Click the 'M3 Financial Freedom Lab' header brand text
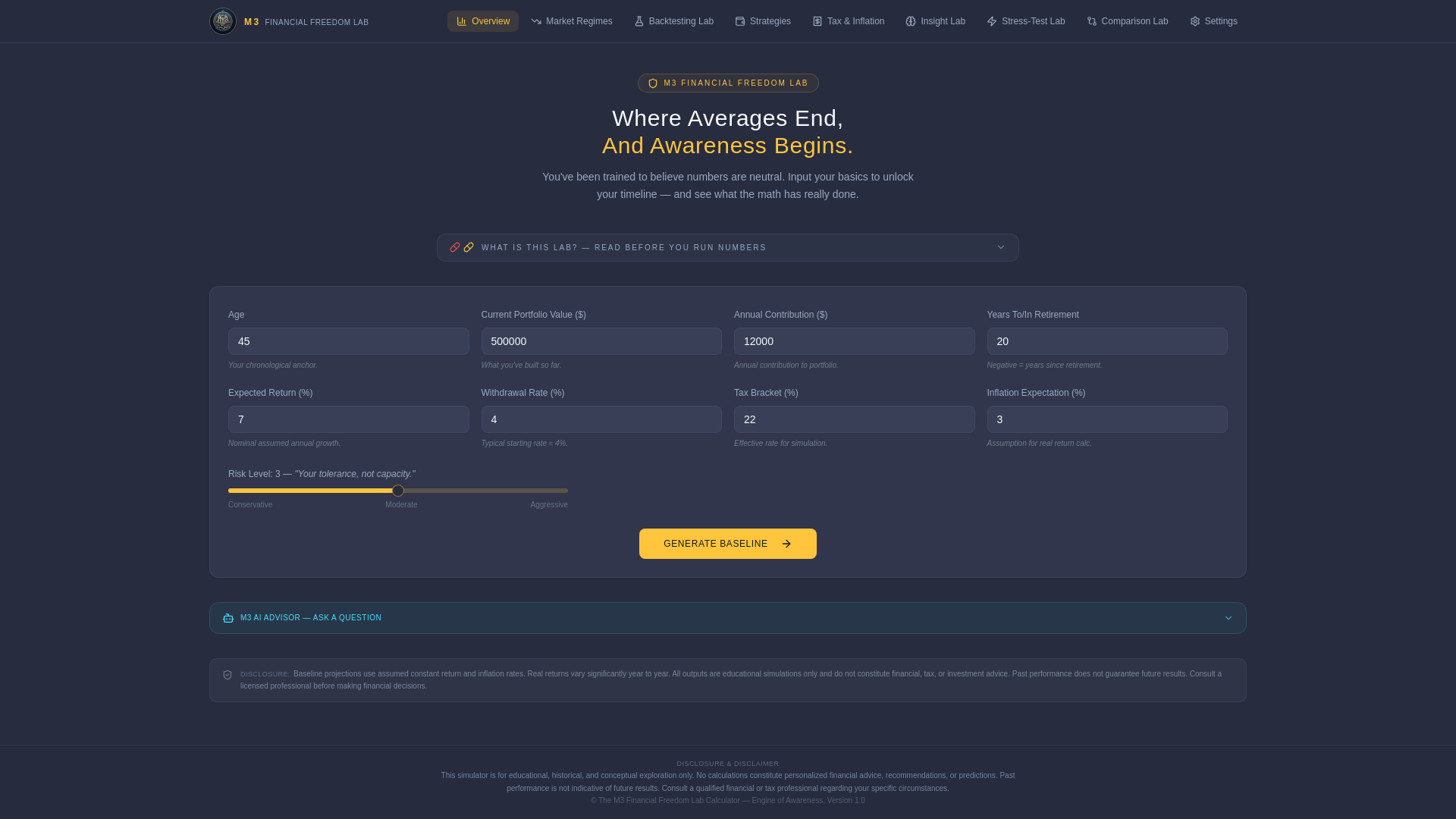1456x819 pixels. coord(306,22)
